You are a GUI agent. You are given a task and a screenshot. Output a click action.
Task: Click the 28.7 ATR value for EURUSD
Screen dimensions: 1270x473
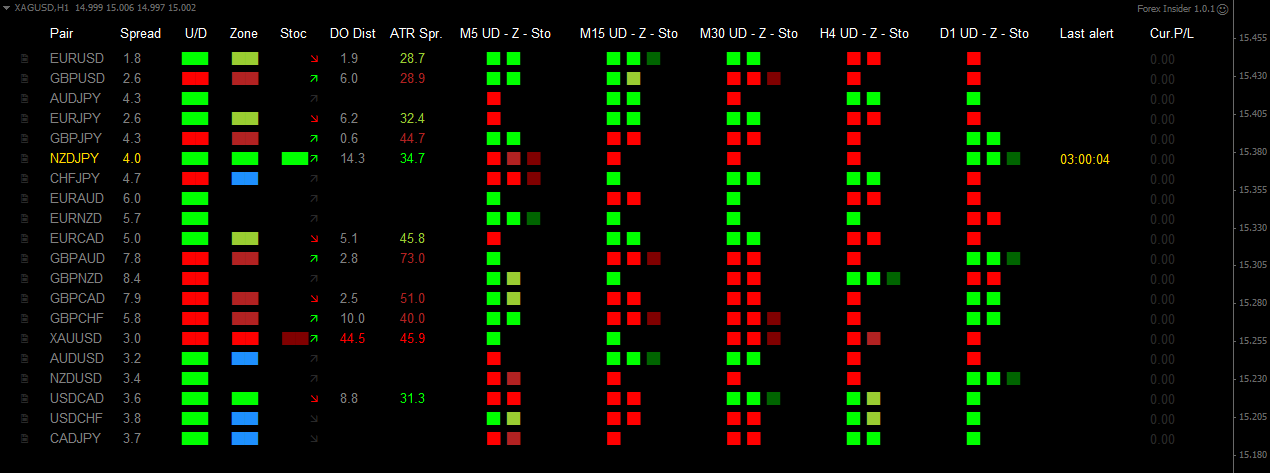[412, 59]
